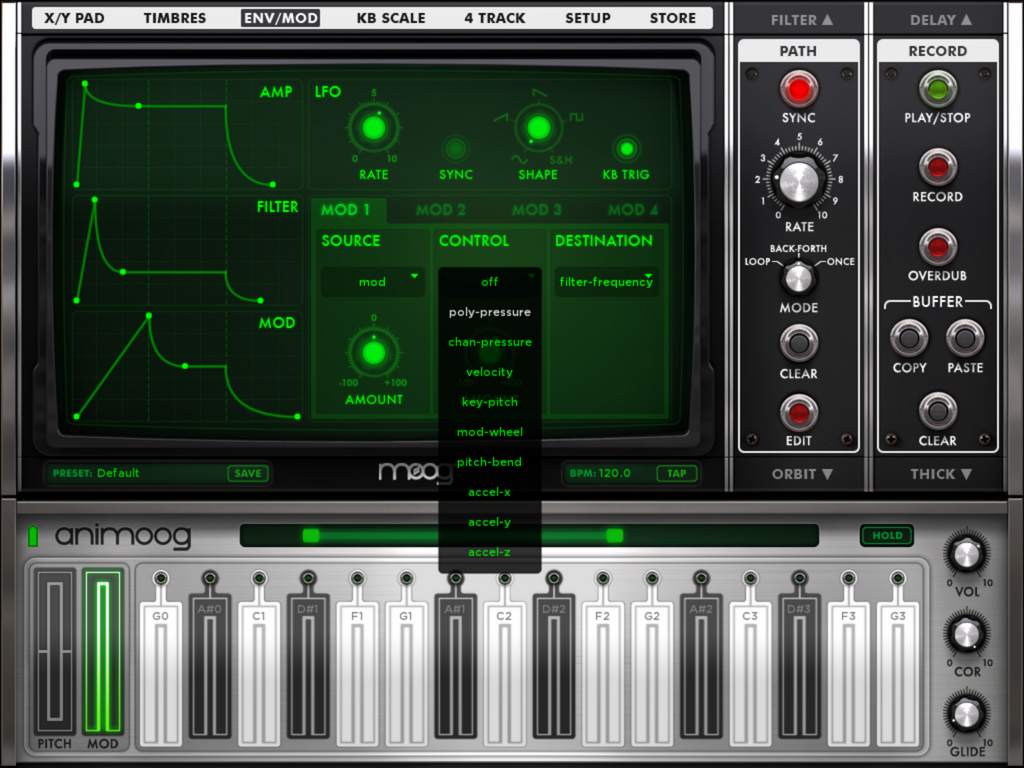This screenshot has height=768, width=1024.
Task: Click the G2 key
Action: click(652, 673)
